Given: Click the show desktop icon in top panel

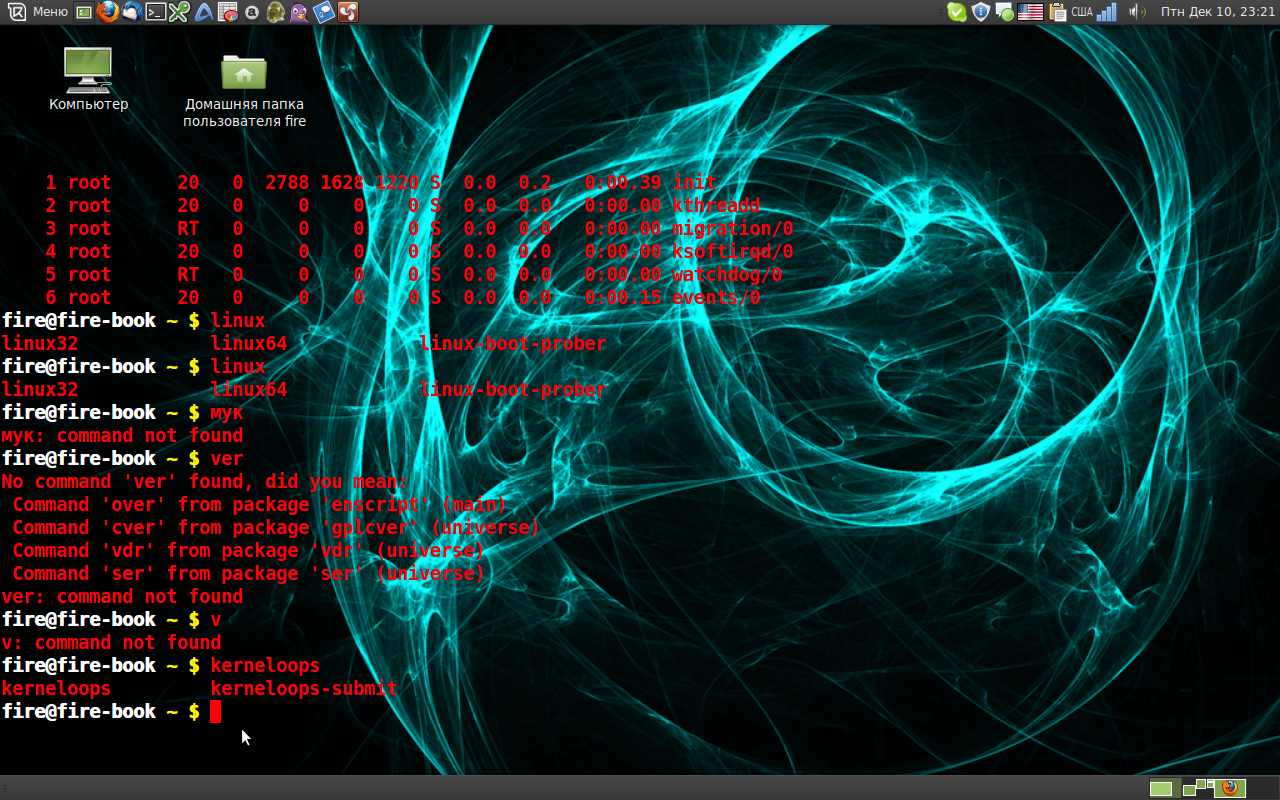Looking at the screenshot, I should 84,12.
